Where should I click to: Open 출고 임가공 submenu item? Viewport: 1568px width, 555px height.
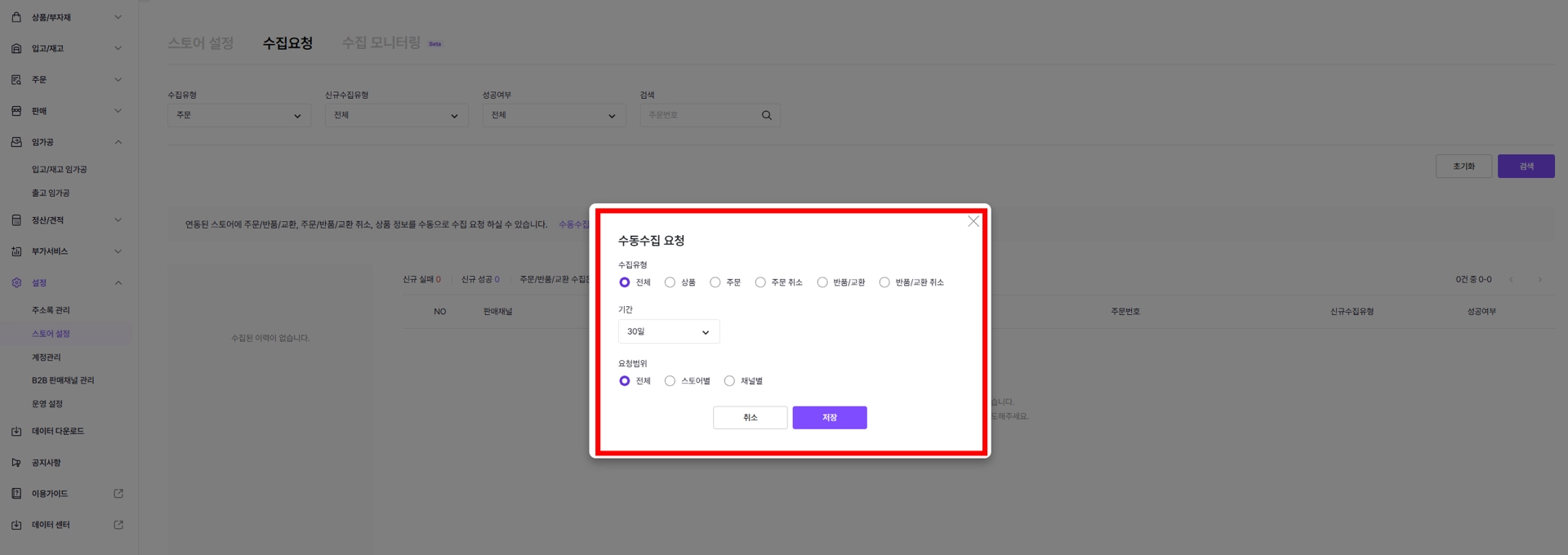point(51,193)
